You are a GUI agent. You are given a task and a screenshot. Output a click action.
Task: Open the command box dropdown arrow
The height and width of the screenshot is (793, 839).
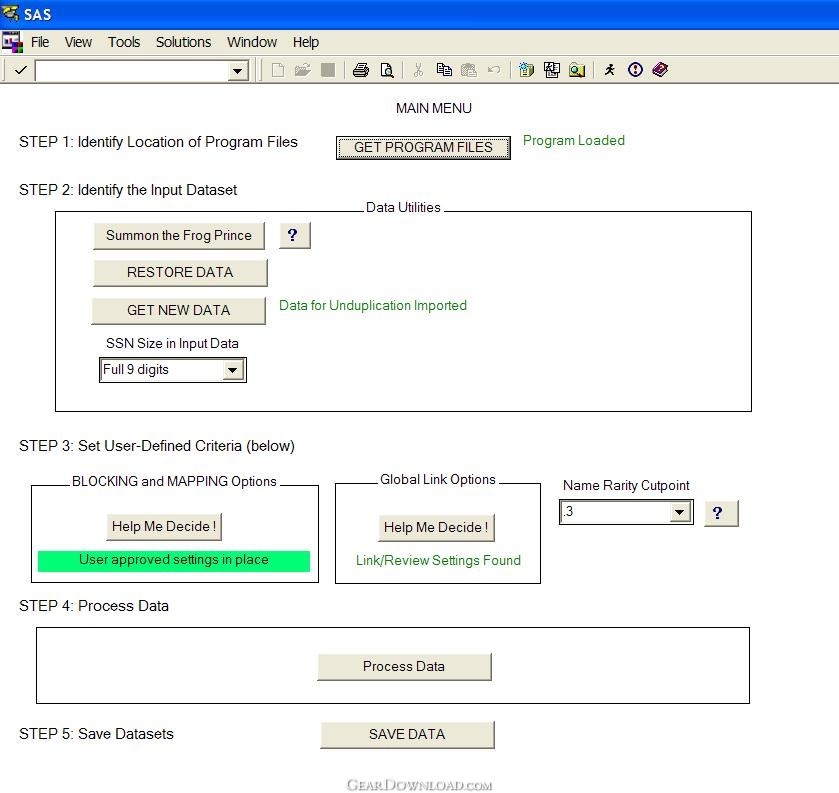coord(238,71)
